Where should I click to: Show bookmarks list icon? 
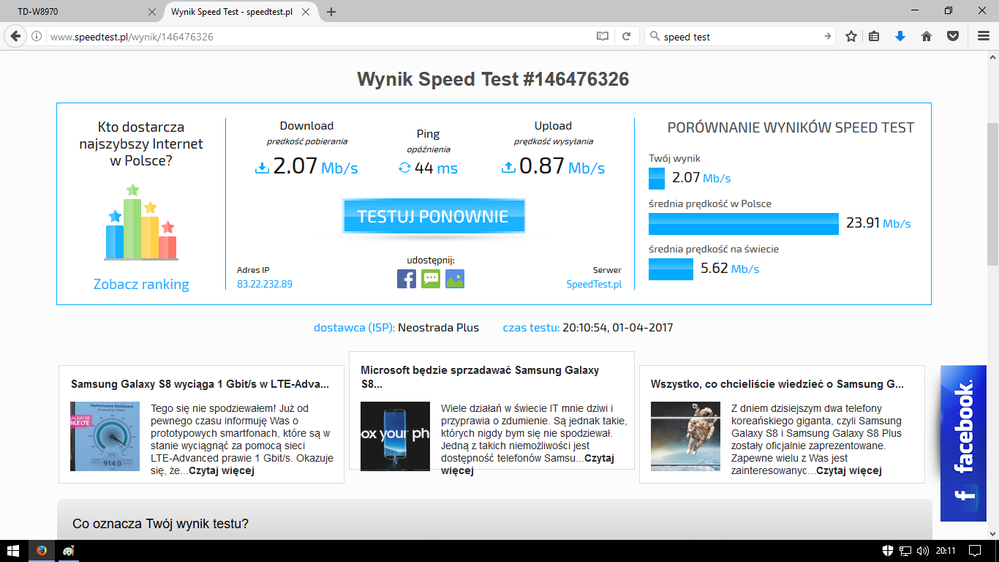click(874, 36)
